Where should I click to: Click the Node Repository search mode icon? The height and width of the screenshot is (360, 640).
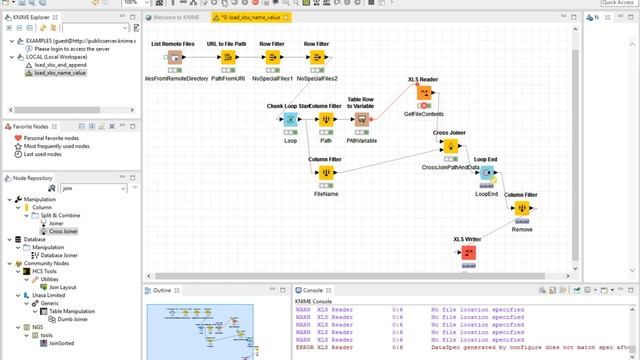click(52, 188)
